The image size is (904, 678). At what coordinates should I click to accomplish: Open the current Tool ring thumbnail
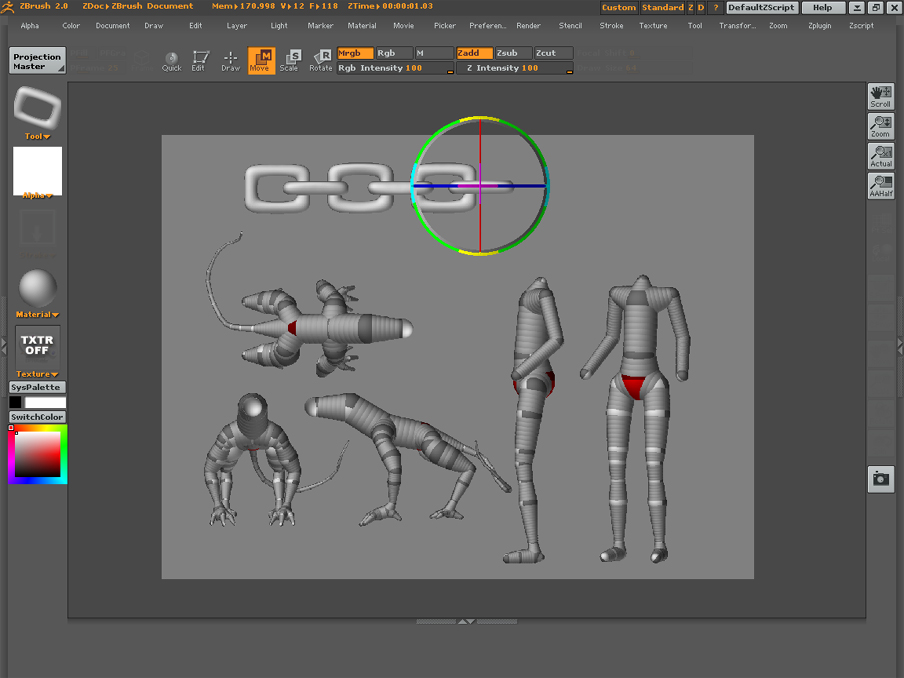37,108
